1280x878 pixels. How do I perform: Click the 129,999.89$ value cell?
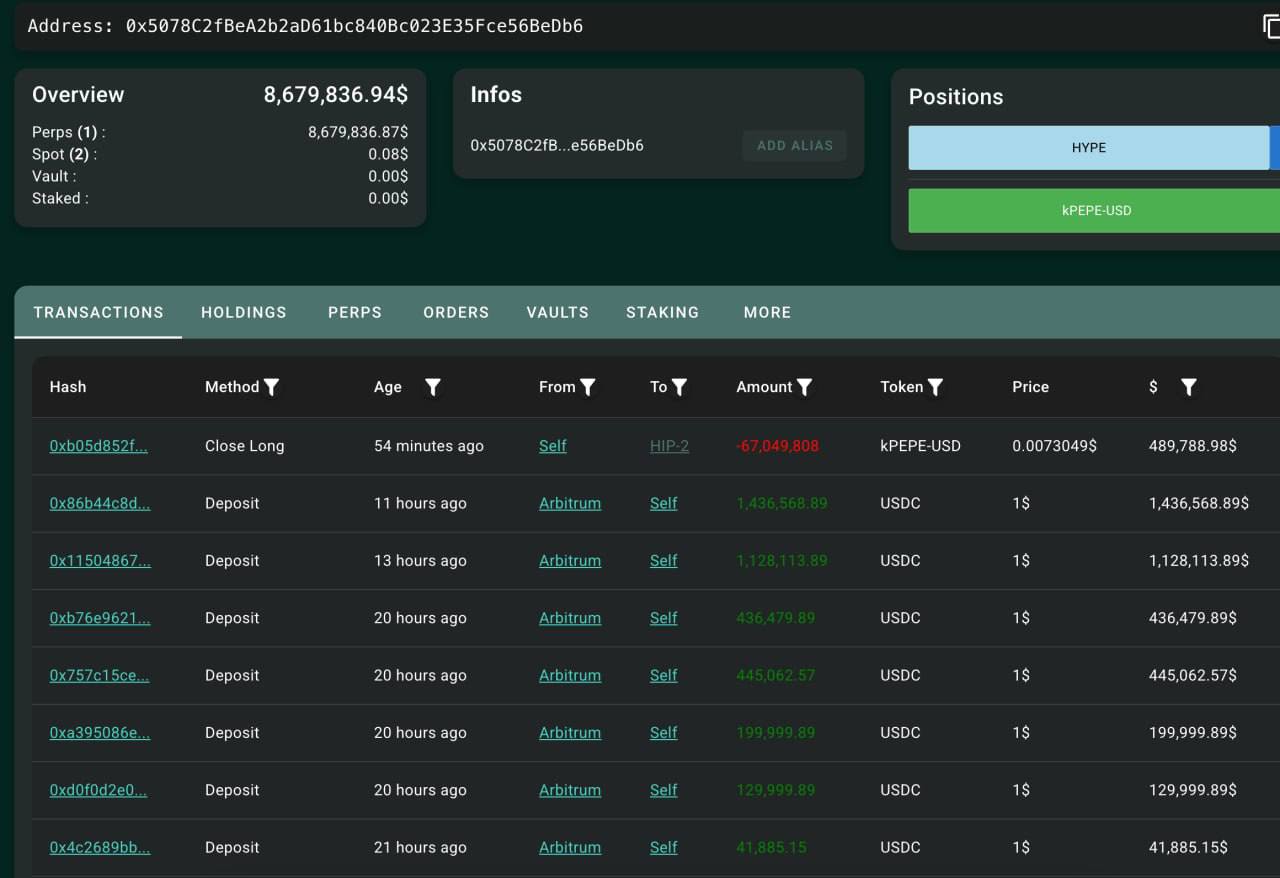point(1192,790)
